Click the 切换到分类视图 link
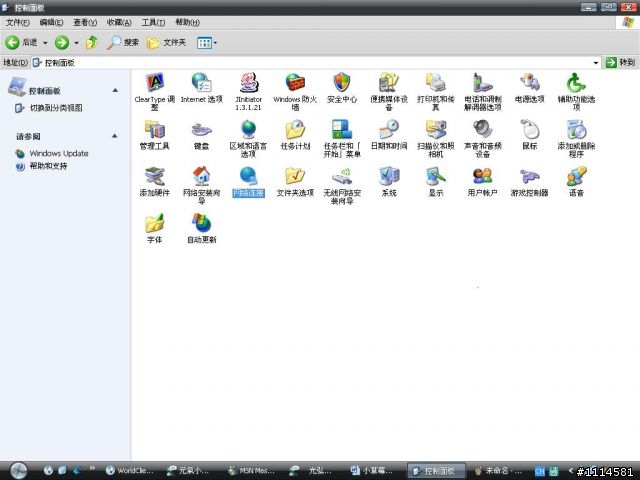The height and width of the screenshot is (480, 640). tap(56, 108)
